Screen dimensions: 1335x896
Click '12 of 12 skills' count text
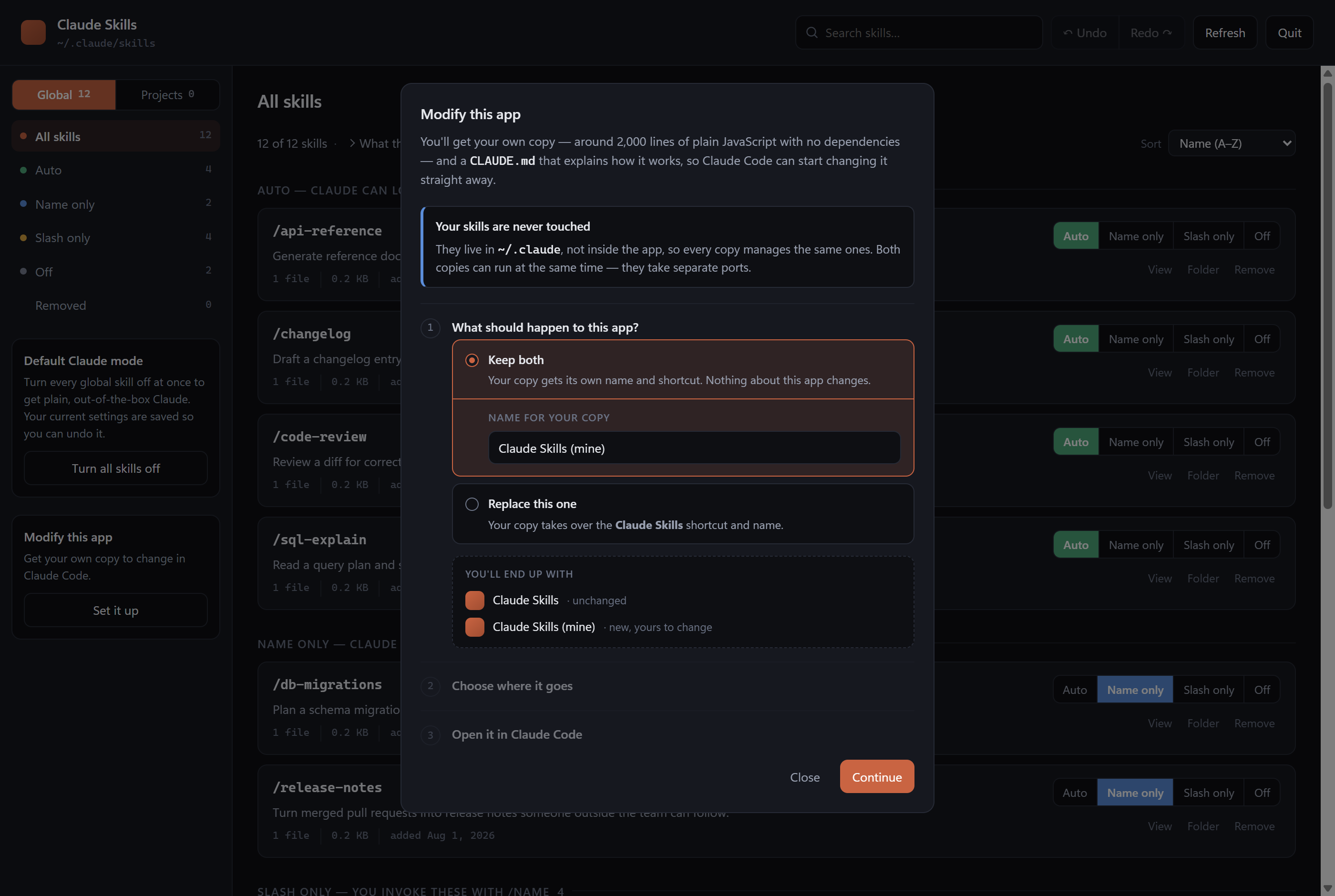tap(292, 143)
